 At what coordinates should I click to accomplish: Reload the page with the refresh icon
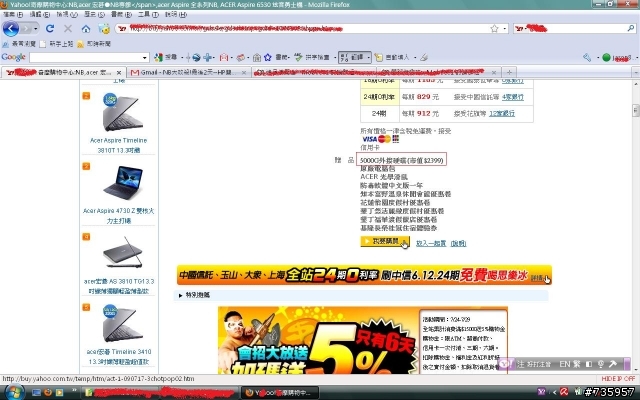(x=50, y=29)
